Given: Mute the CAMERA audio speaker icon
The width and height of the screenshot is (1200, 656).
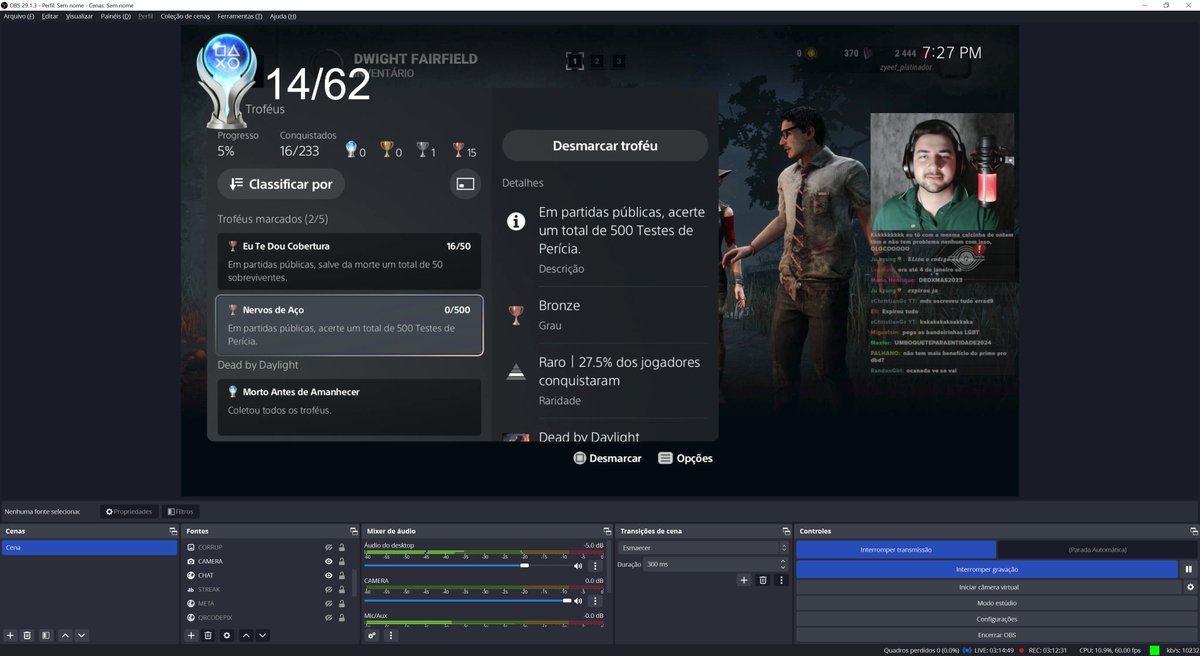Looking at the screenshot, I should coord(578,601).
